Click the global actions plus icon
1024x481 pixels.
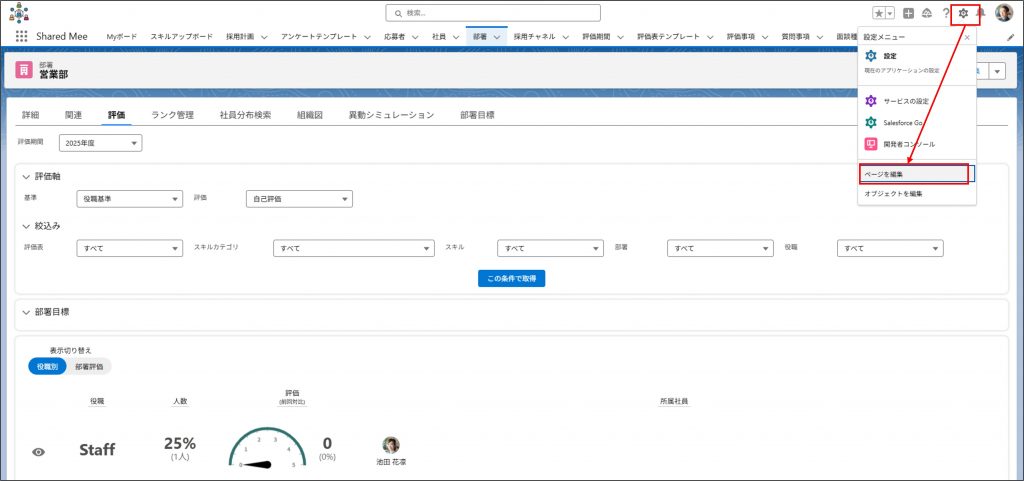pos(908,13)
